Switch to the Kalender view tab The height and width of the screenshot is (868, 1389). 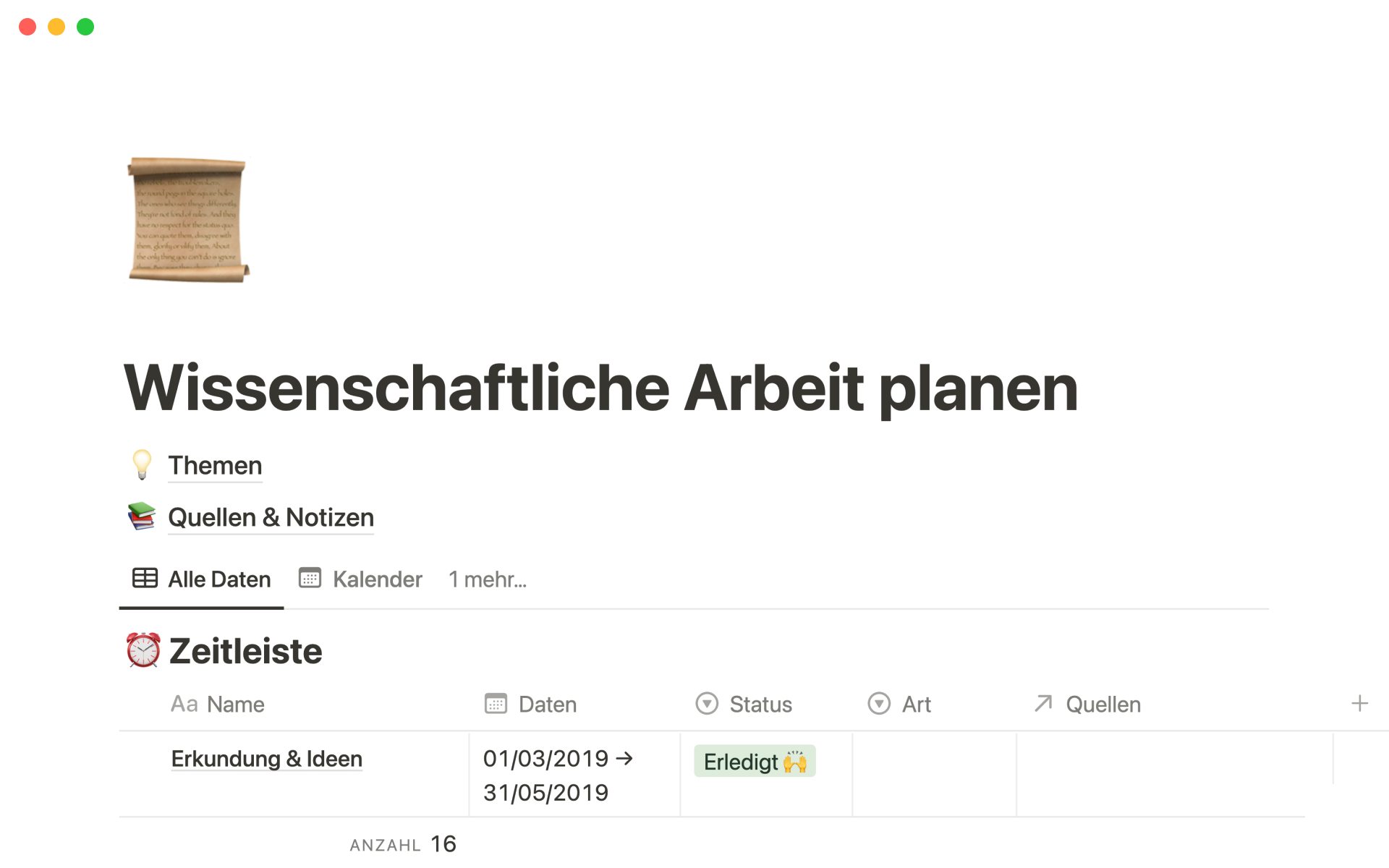pyautogui.click(x=361, y=579)
